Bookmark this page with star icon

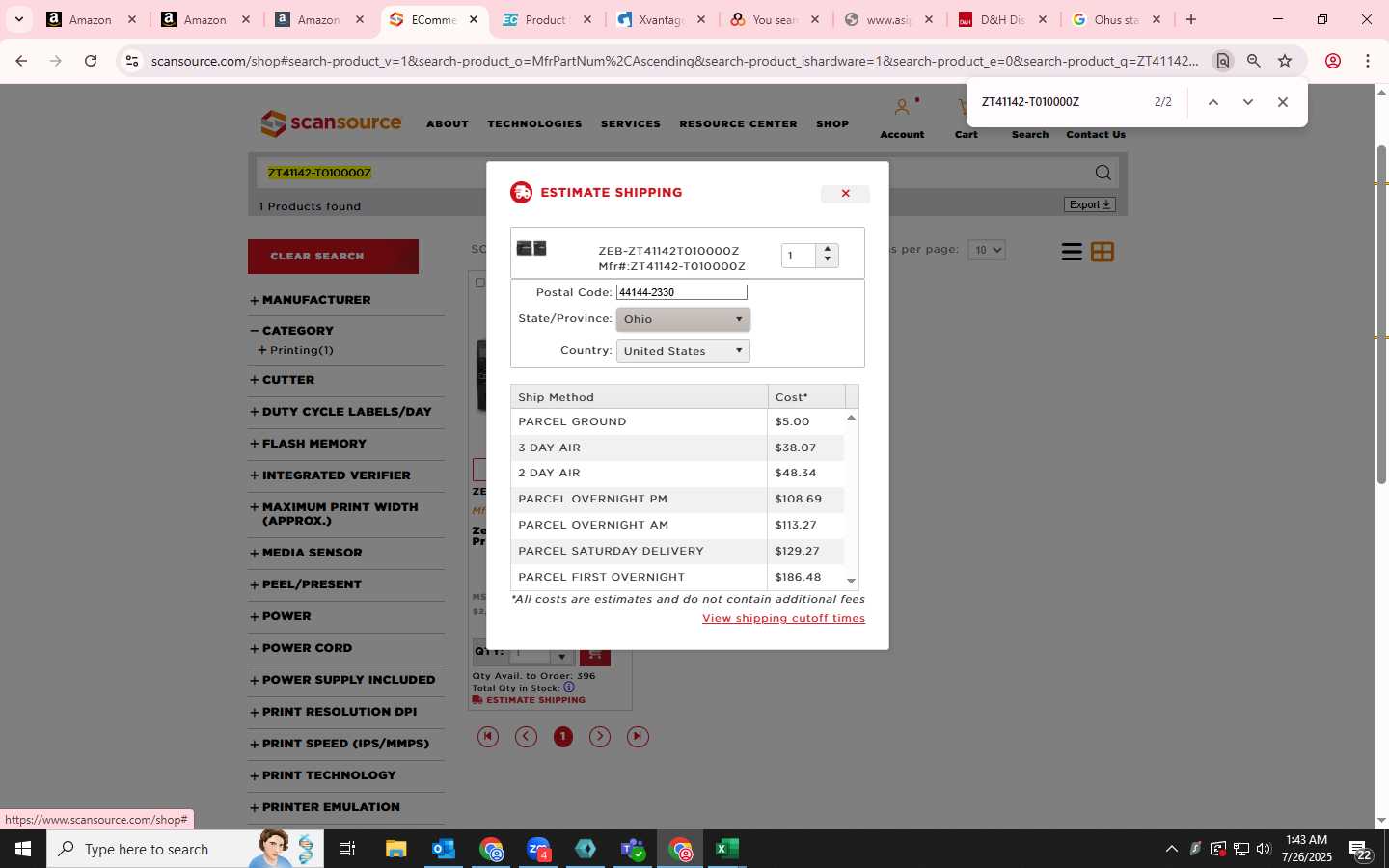click(1285, 61)
